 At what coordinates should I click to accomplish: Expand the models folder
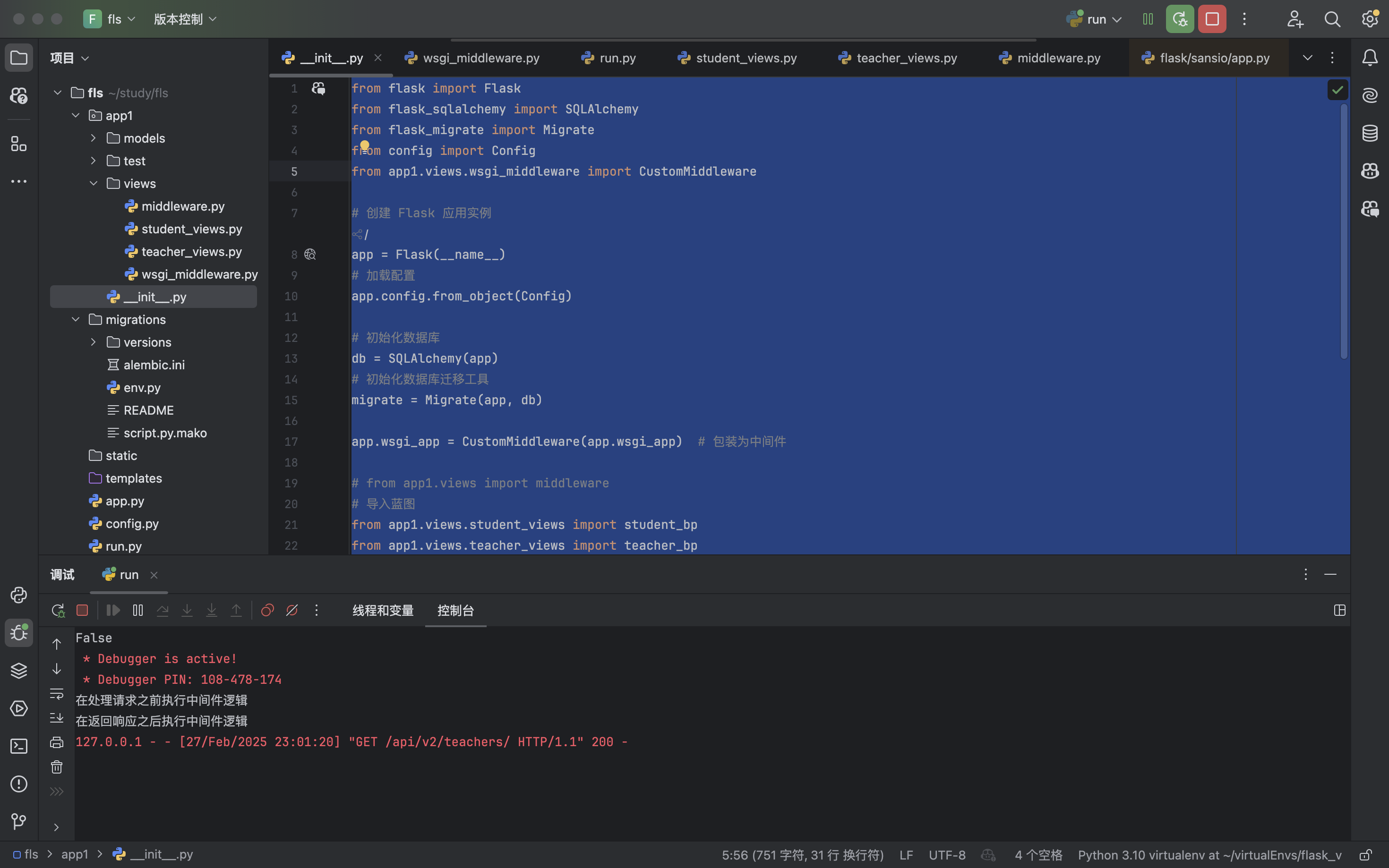click(x=93, y=138)
